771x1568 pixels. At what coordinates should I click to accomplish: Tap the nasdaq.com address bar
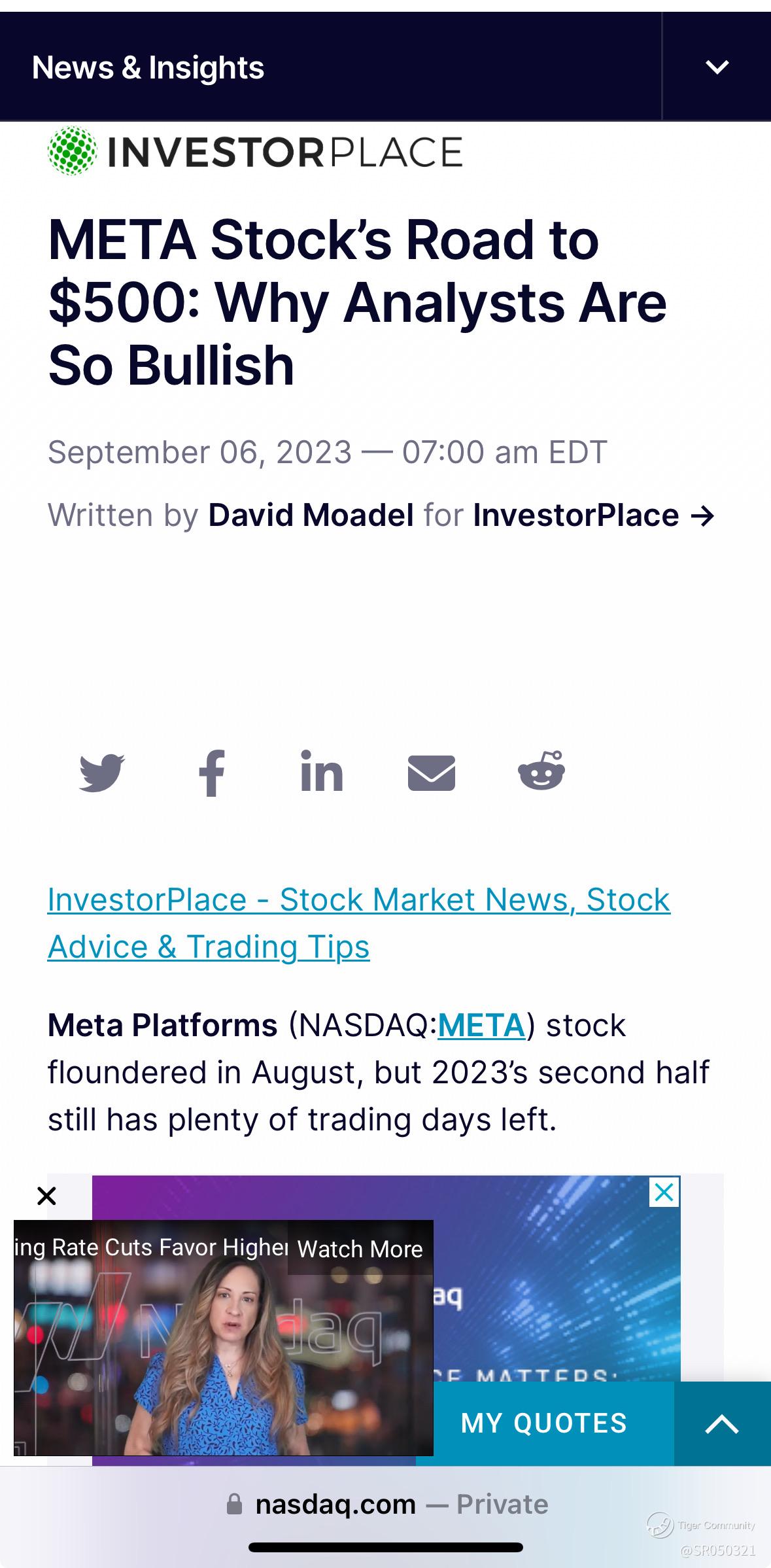[386, 1505]
